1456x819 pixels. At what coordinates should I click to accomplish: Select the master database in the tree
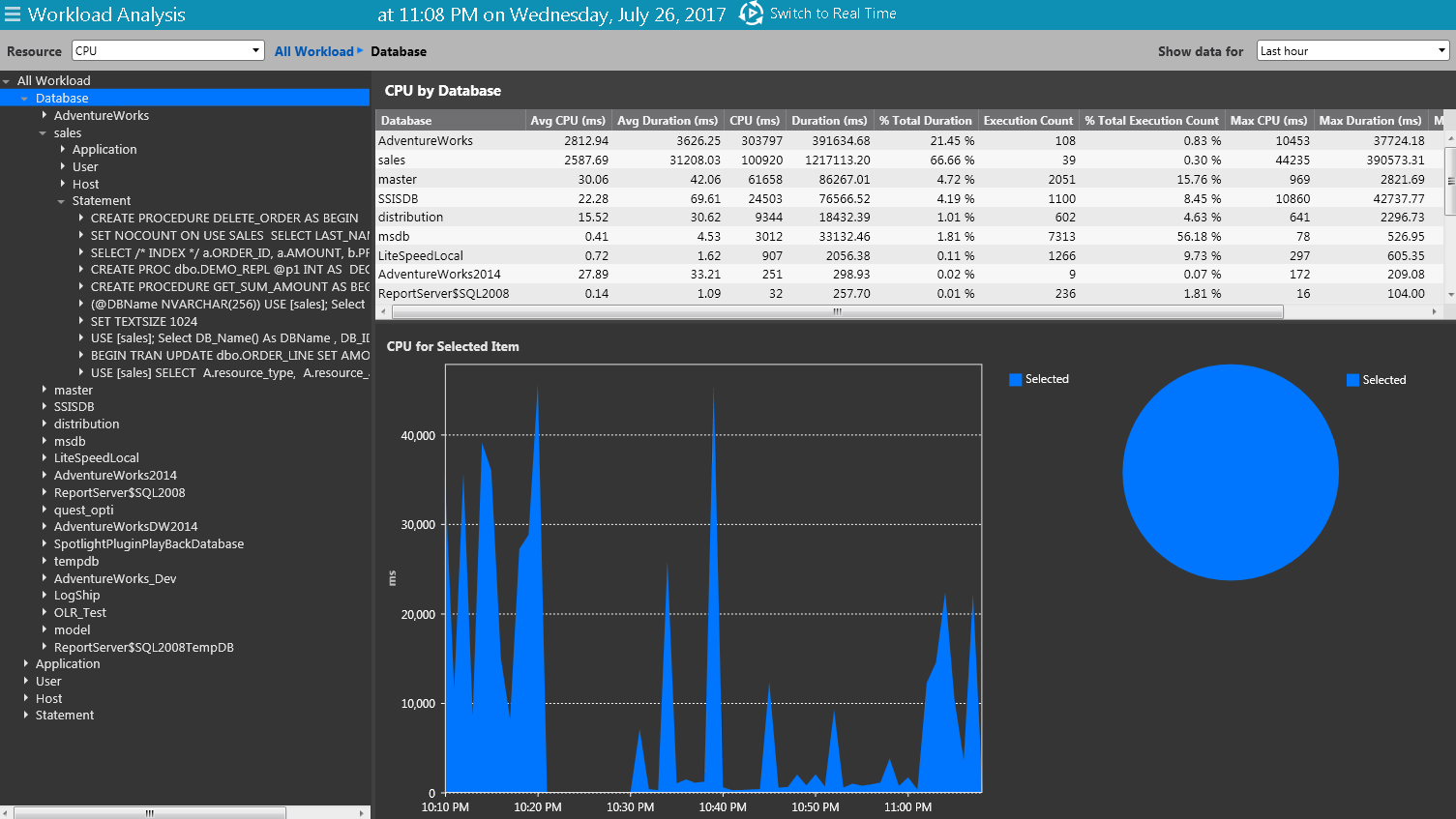74,390
